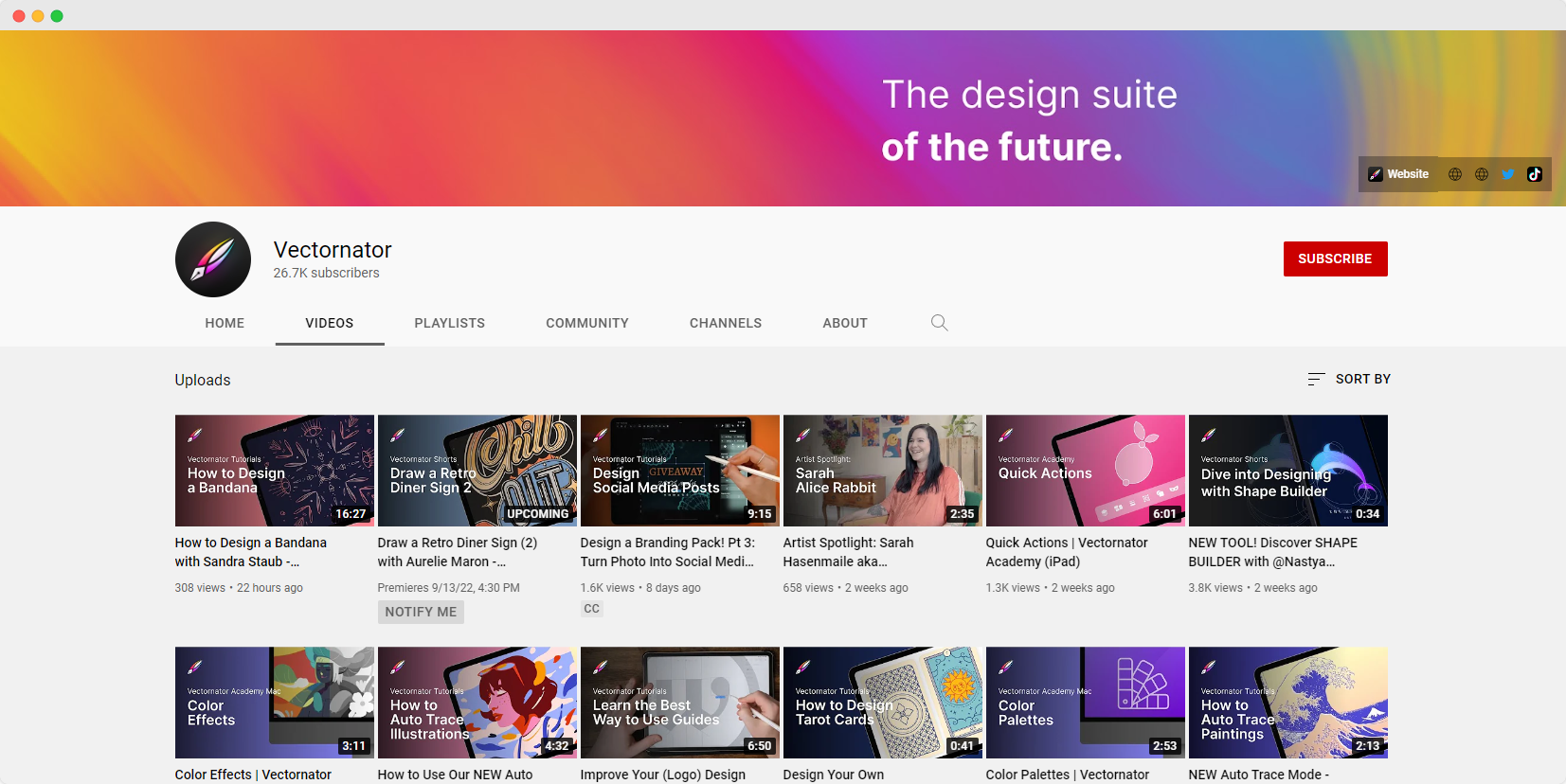Click '658 views • 2 weeks ago' text
1566x784 pixels.
tap(846, 588)
